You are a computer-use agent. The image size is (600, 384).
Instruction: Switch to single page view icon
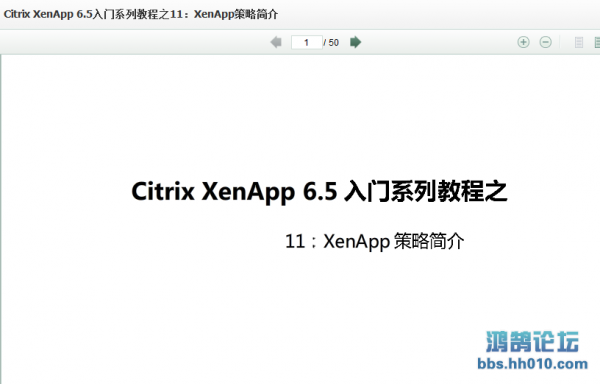click(x=579, y=42)
